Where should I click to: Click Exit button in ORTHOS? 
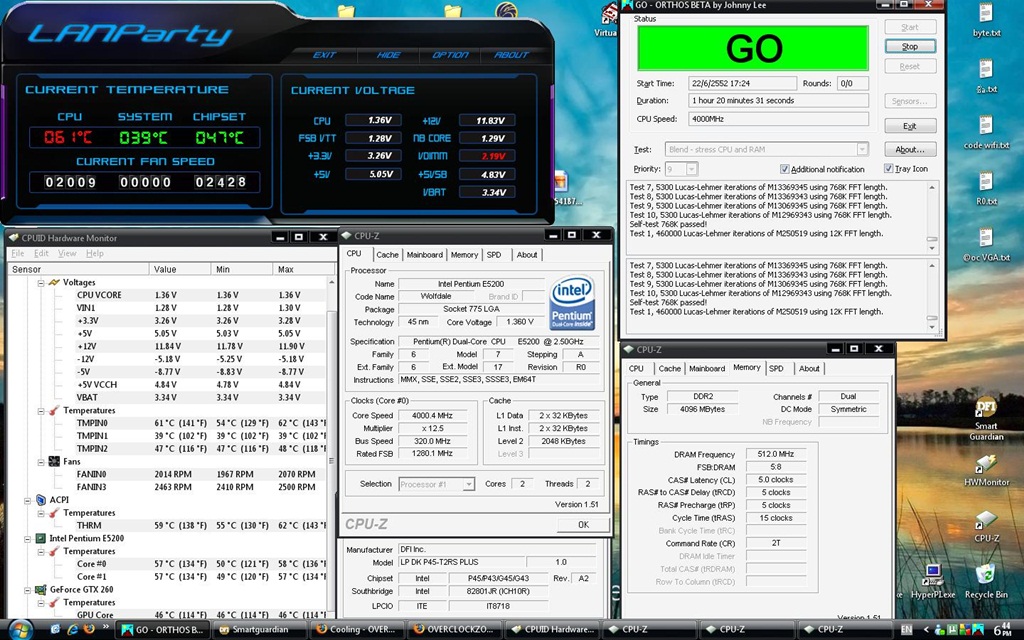click(x=910, y=126)
